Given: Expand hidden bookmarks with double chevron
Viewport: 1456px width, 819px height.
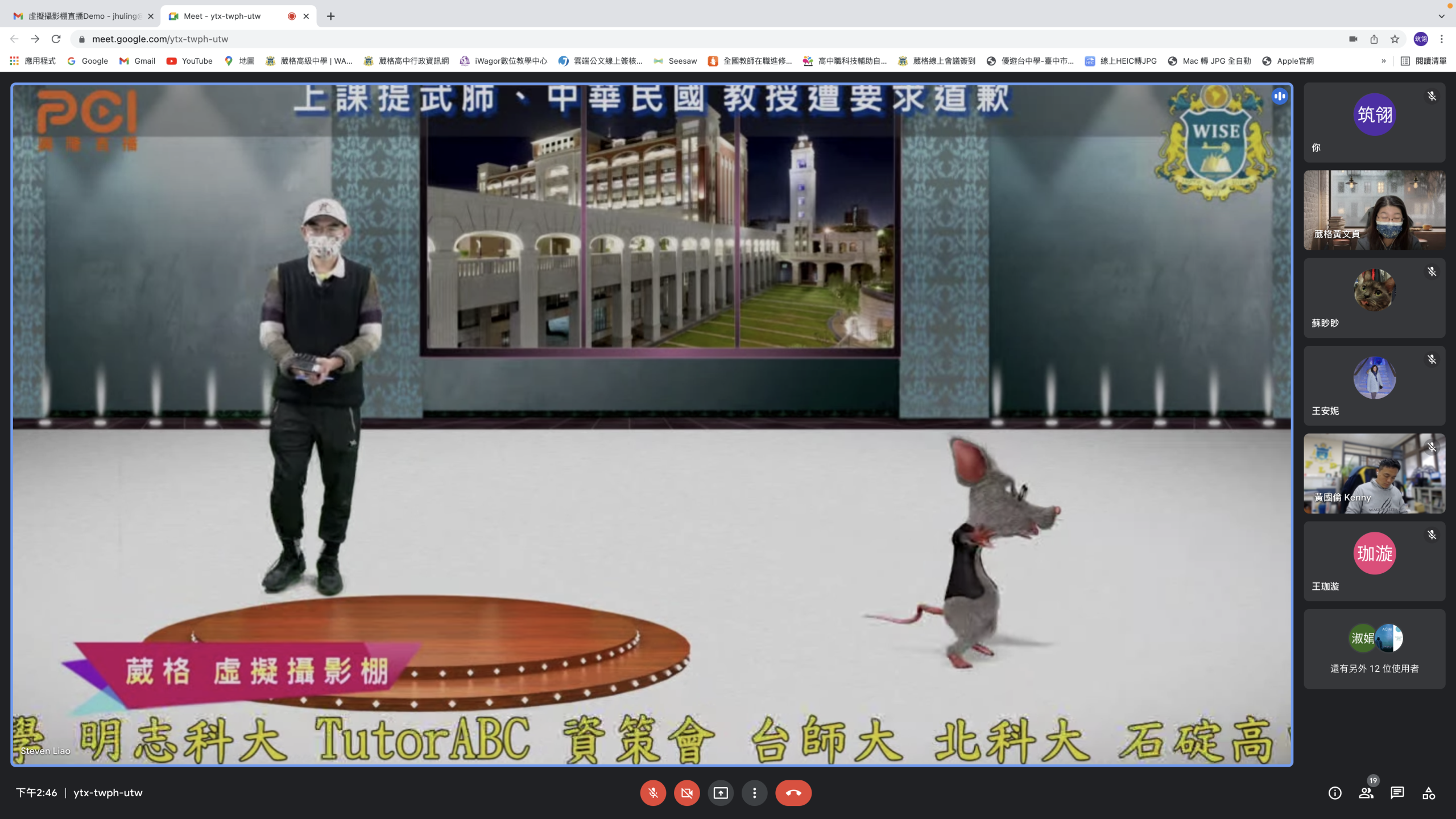Looking at the screenshot, I should click(1383, 61).
